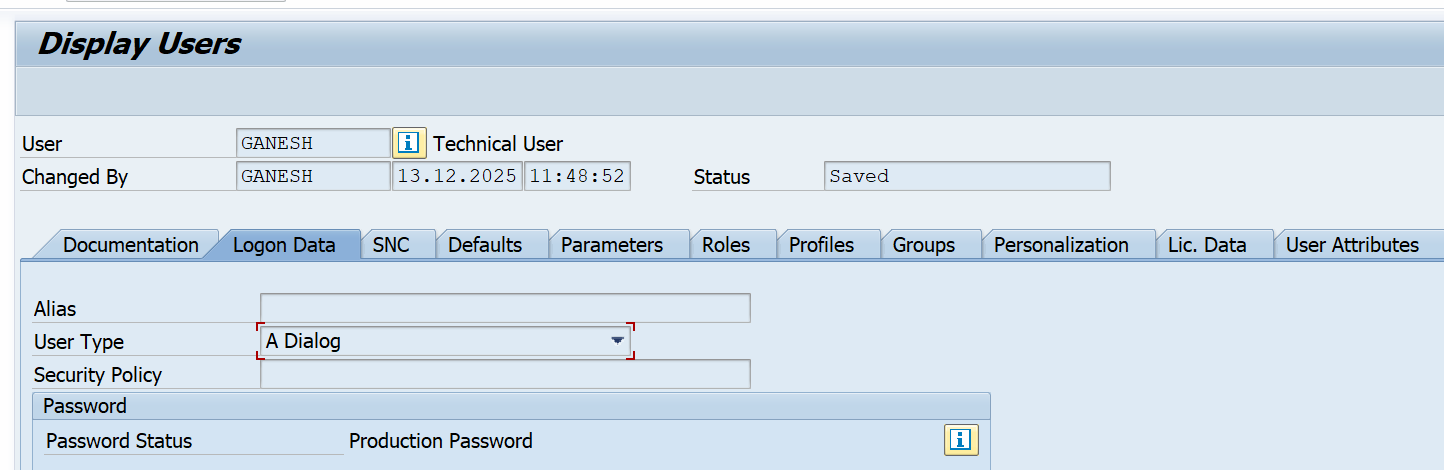
Task: Go to the Defaults tab
Action: coord(485,245)
